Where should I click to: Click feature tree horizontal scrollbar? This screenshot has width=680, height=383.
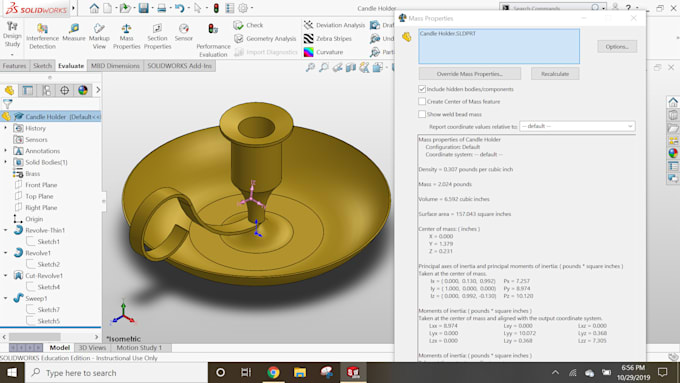tap(35, 337)
